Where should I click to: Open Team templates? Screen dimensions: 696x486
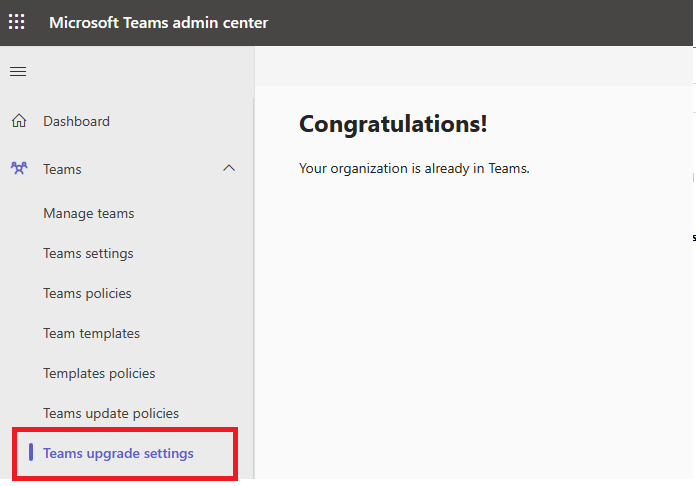tap(91, 333)
